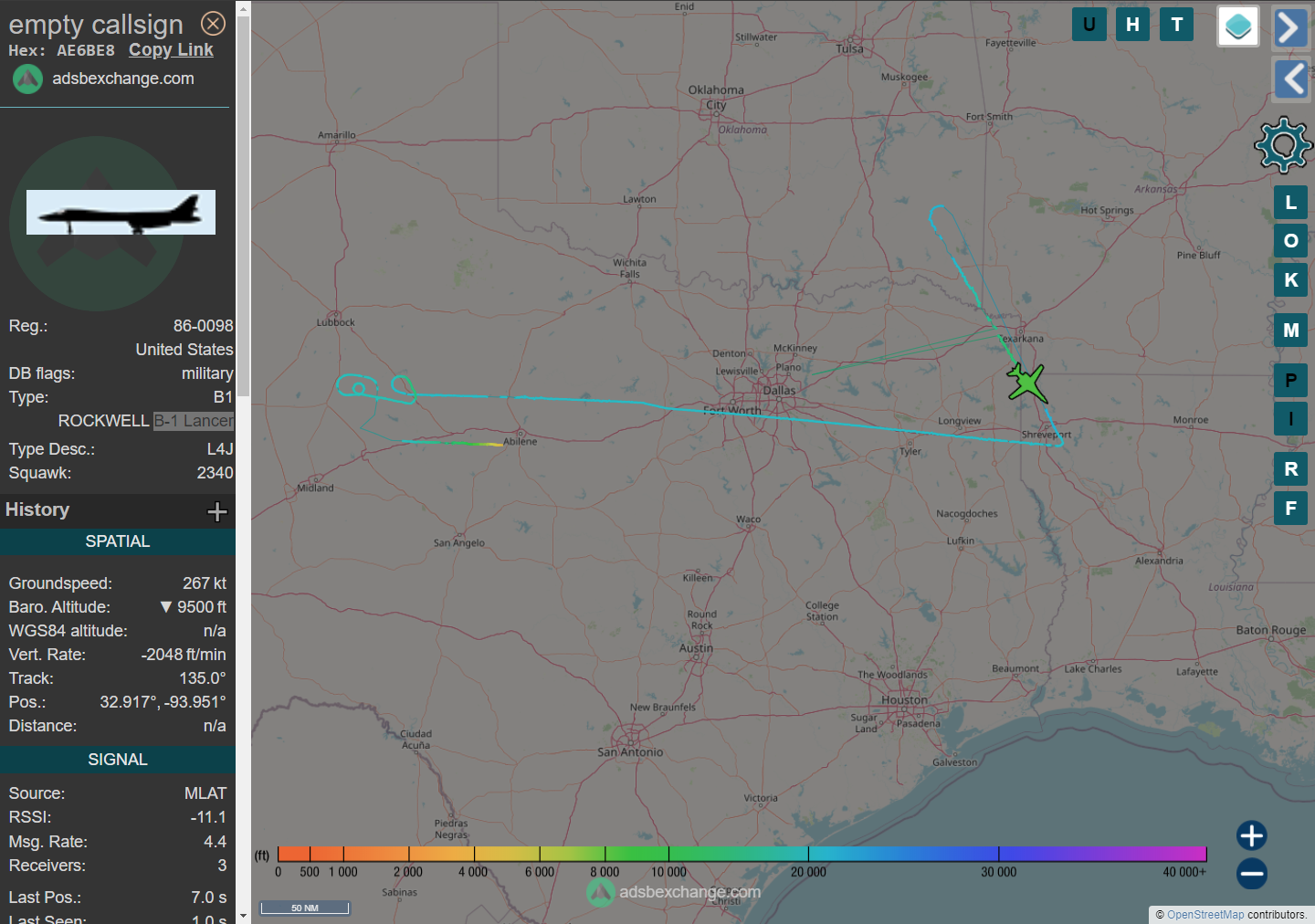The image size is (1315, 924).
Task: Click the Groundspeed value 267 kt
Action: click(x=205, y=583)
